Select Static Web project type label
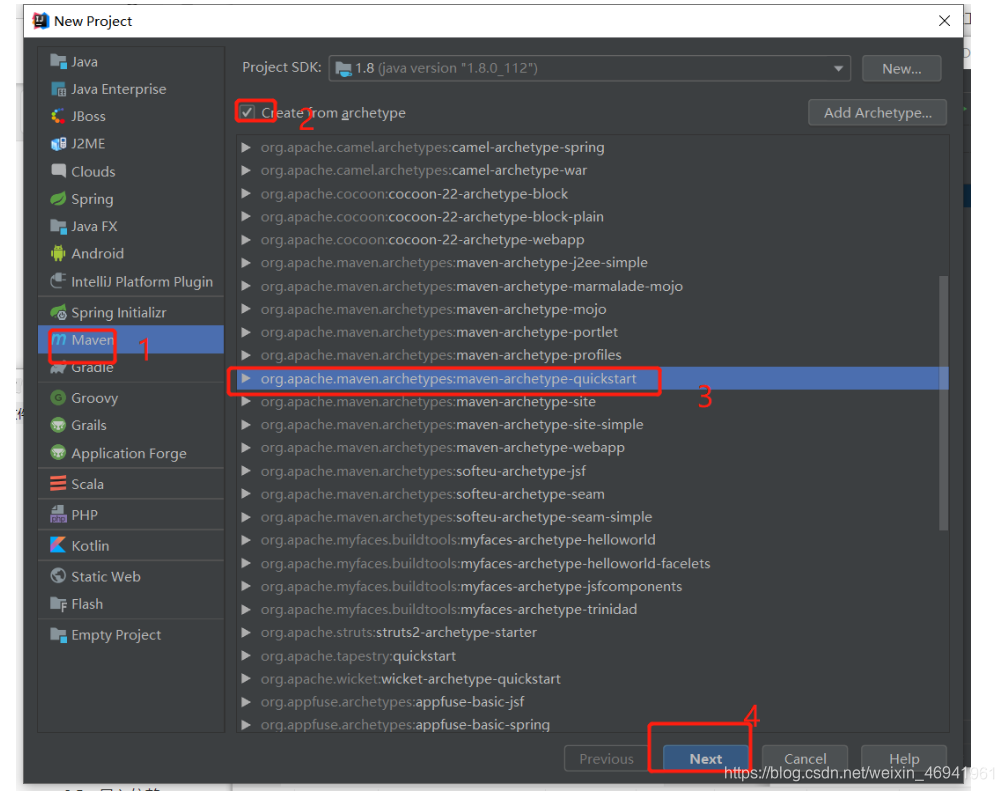Image resolution: width=1004 pixels, height=792 pixels. click(106, 576)
